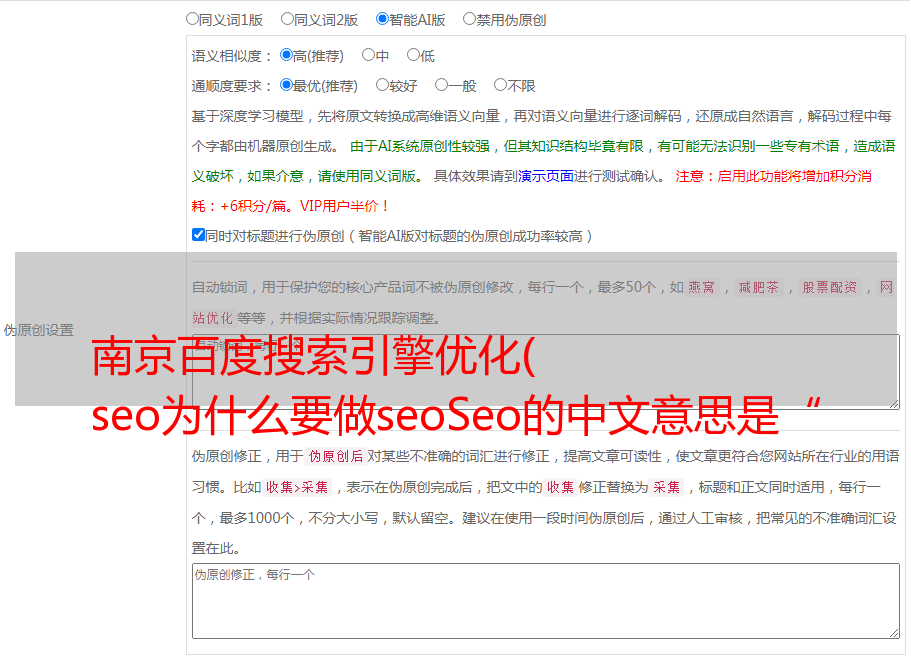Viewport: 911px width, 658px height.
Task: Open the 演示页面 link
Action: pos(546,176)
